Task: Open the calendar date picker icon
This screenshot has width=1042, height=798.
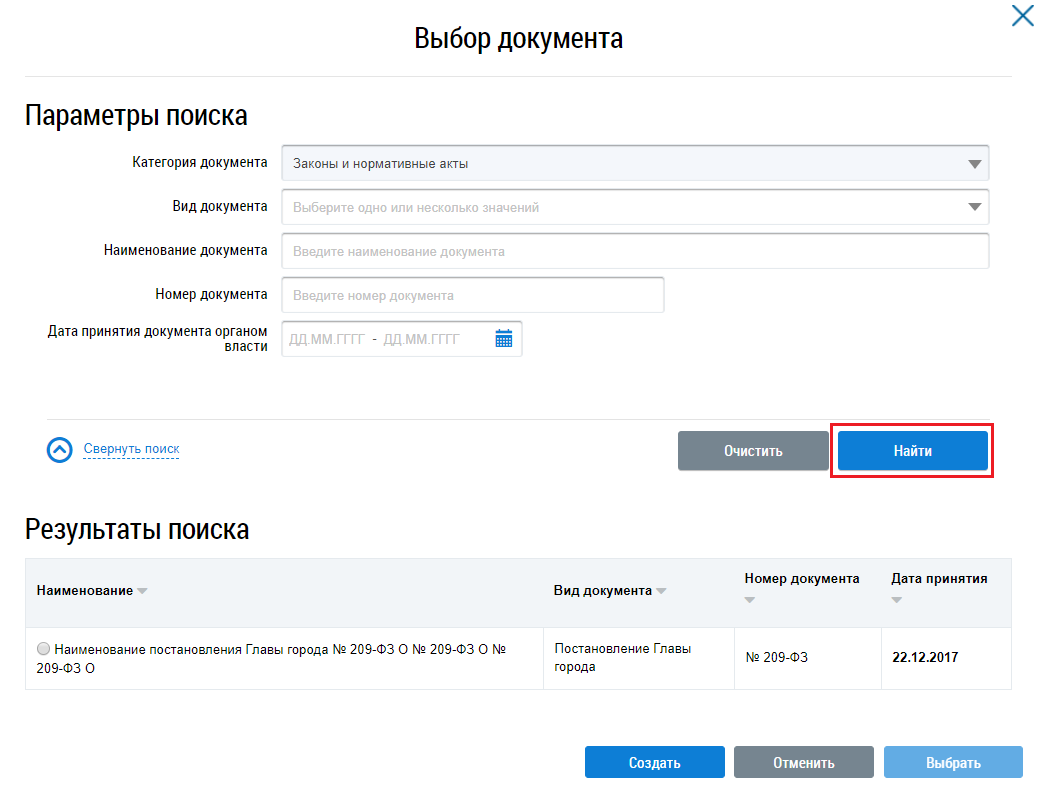Action: [503, 339]
